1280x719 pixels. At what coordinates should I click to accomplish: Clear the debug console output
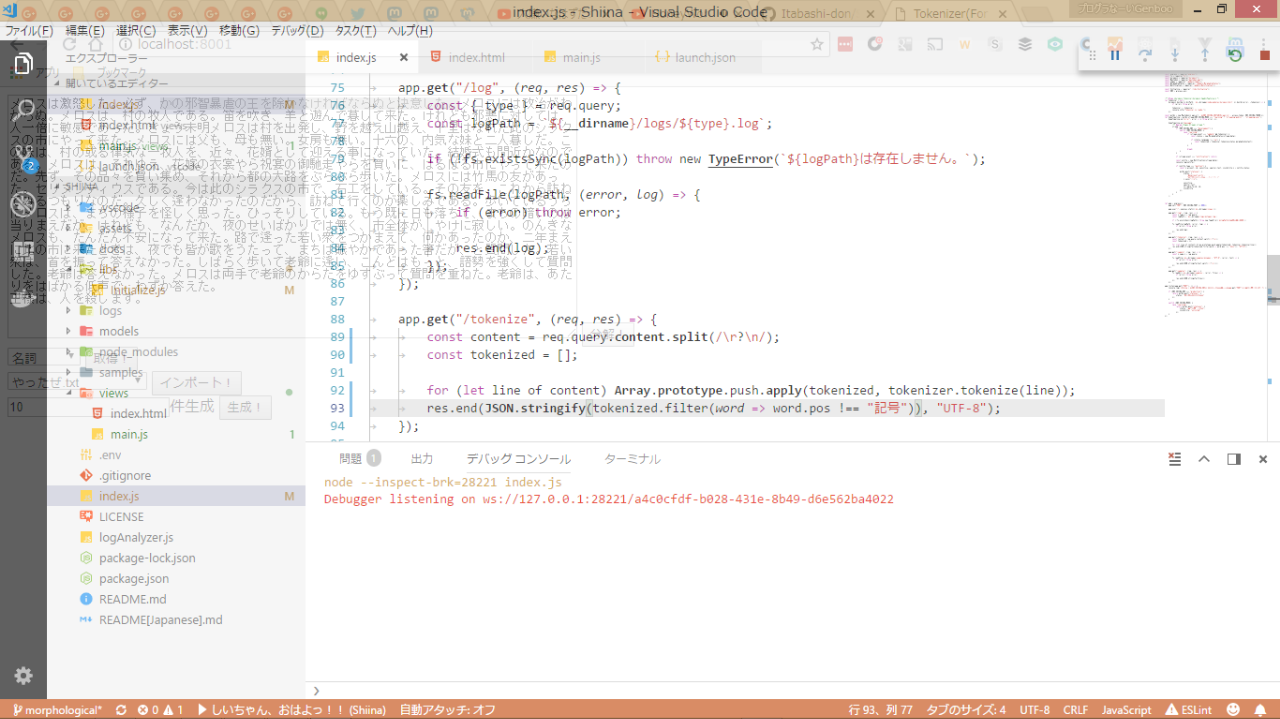[1175, 459]
